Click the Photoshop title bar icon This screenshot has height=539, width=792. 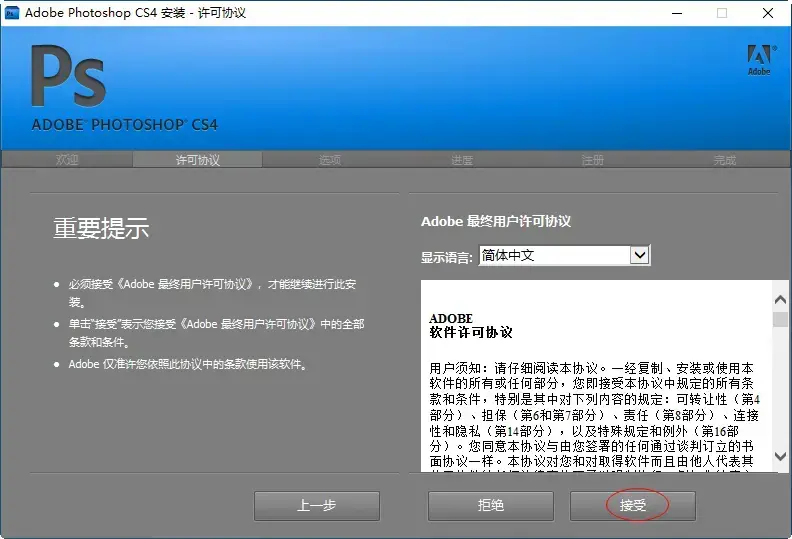click(x=12, y=13)
